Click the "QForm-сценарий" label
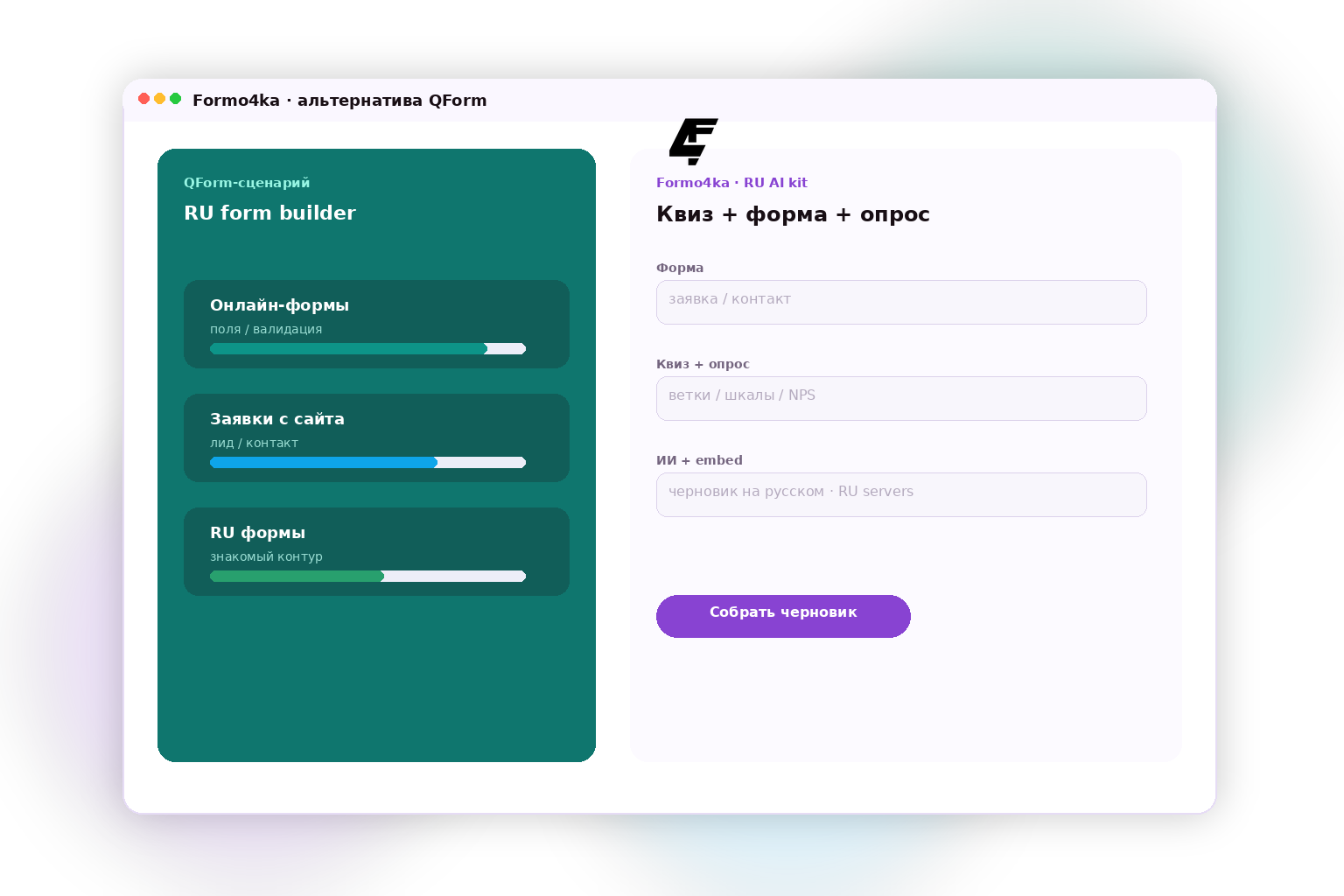Screen dimensions: 1344x896 (x=247, y=183)
